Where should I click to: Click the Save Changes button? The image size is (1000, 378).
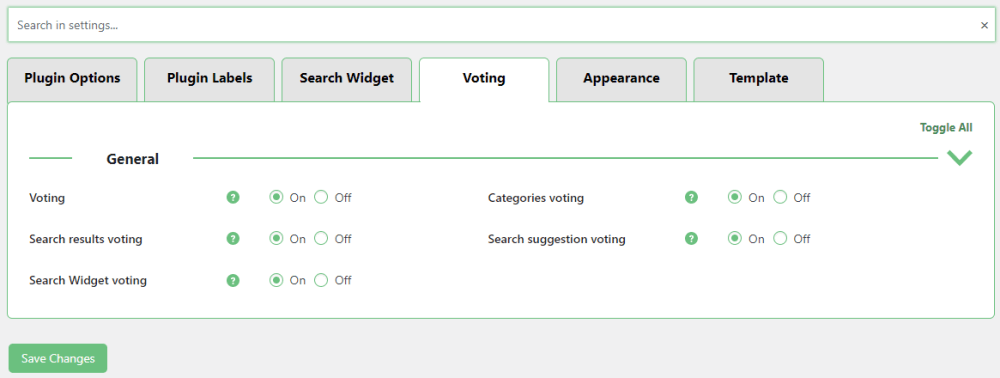pyautogui.click(x=58, y=358)
